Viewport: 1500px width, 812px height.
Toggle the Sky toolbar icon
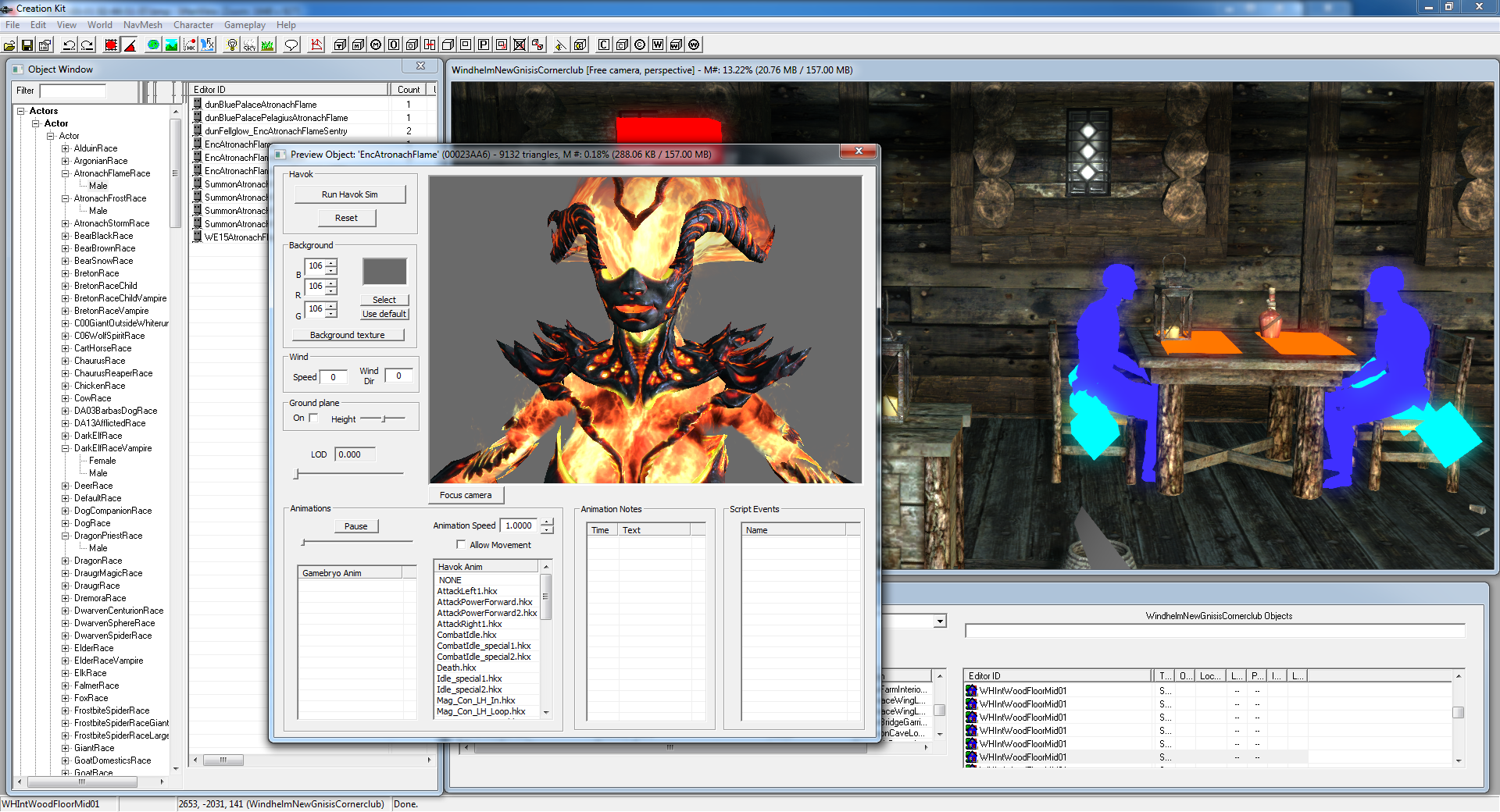pos(249,45)
